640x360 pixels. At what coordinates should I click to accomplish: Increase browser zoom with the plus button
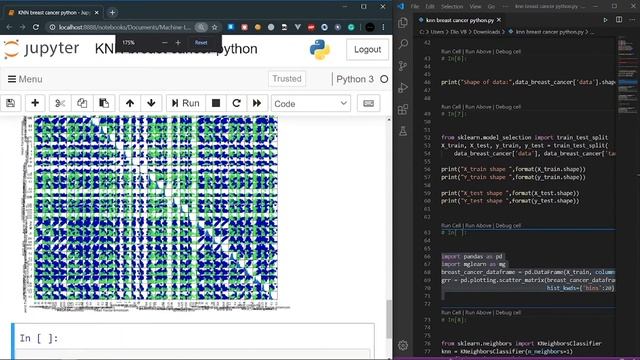tap(178, 42)
